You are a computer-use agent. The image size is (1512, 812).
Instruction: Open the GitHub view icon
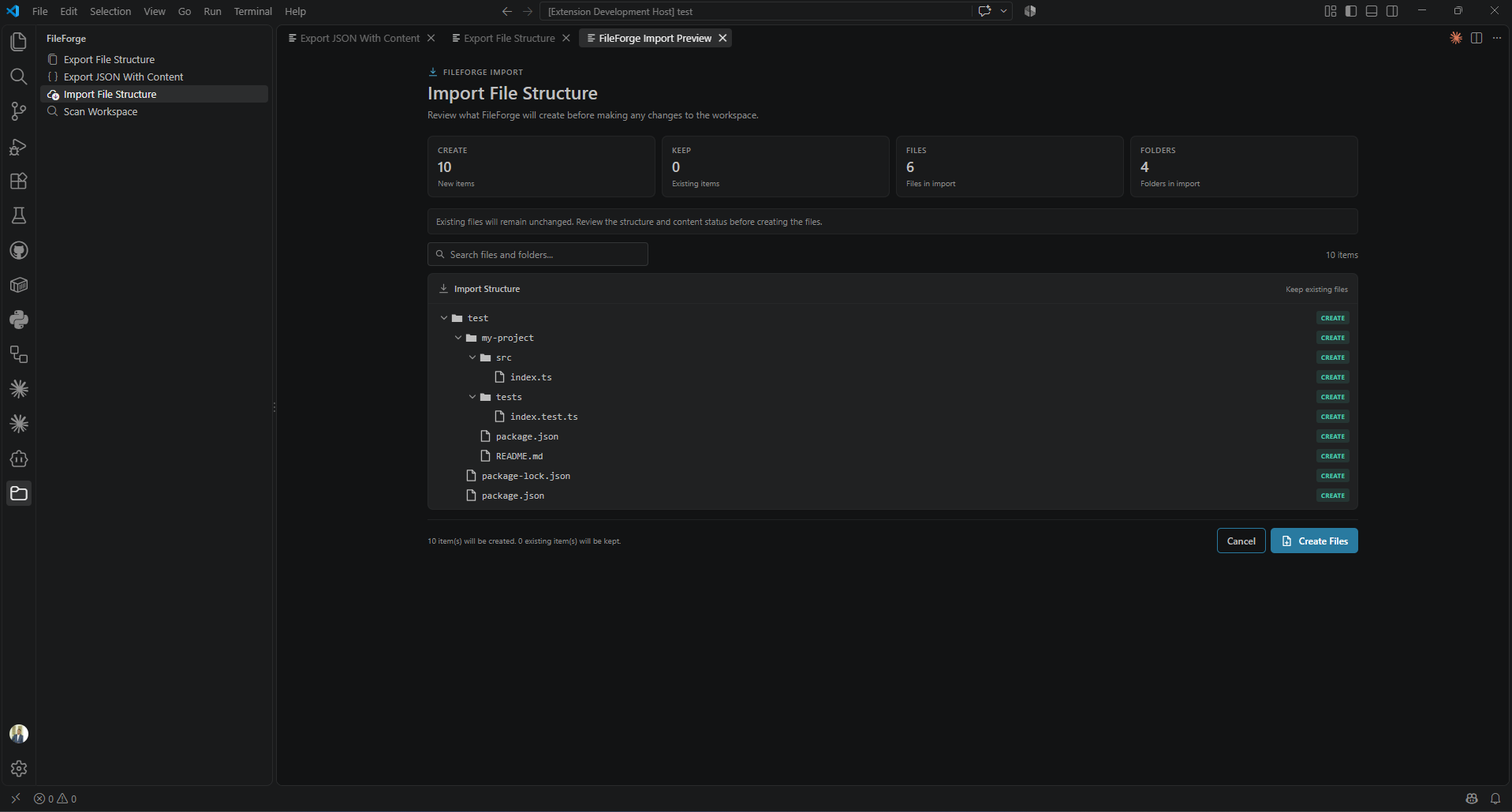tap(18, 250)
